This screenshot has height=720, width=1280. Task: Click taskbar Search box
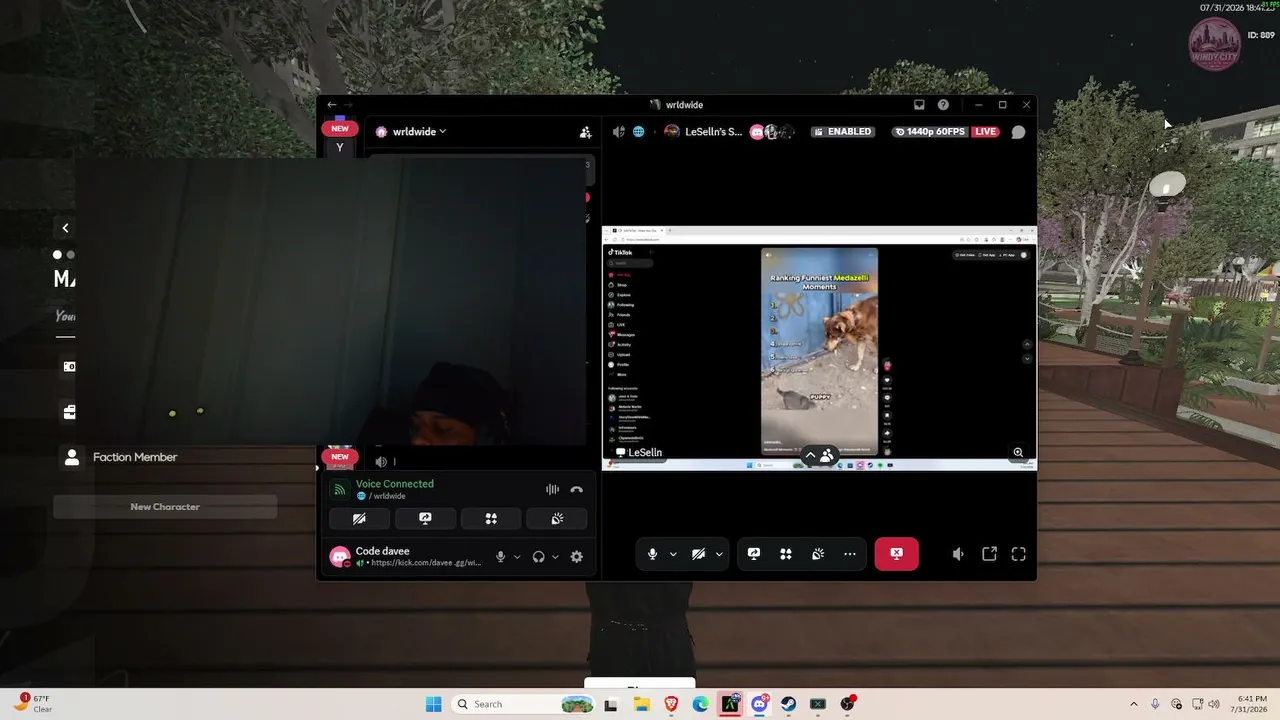point(524,704)
